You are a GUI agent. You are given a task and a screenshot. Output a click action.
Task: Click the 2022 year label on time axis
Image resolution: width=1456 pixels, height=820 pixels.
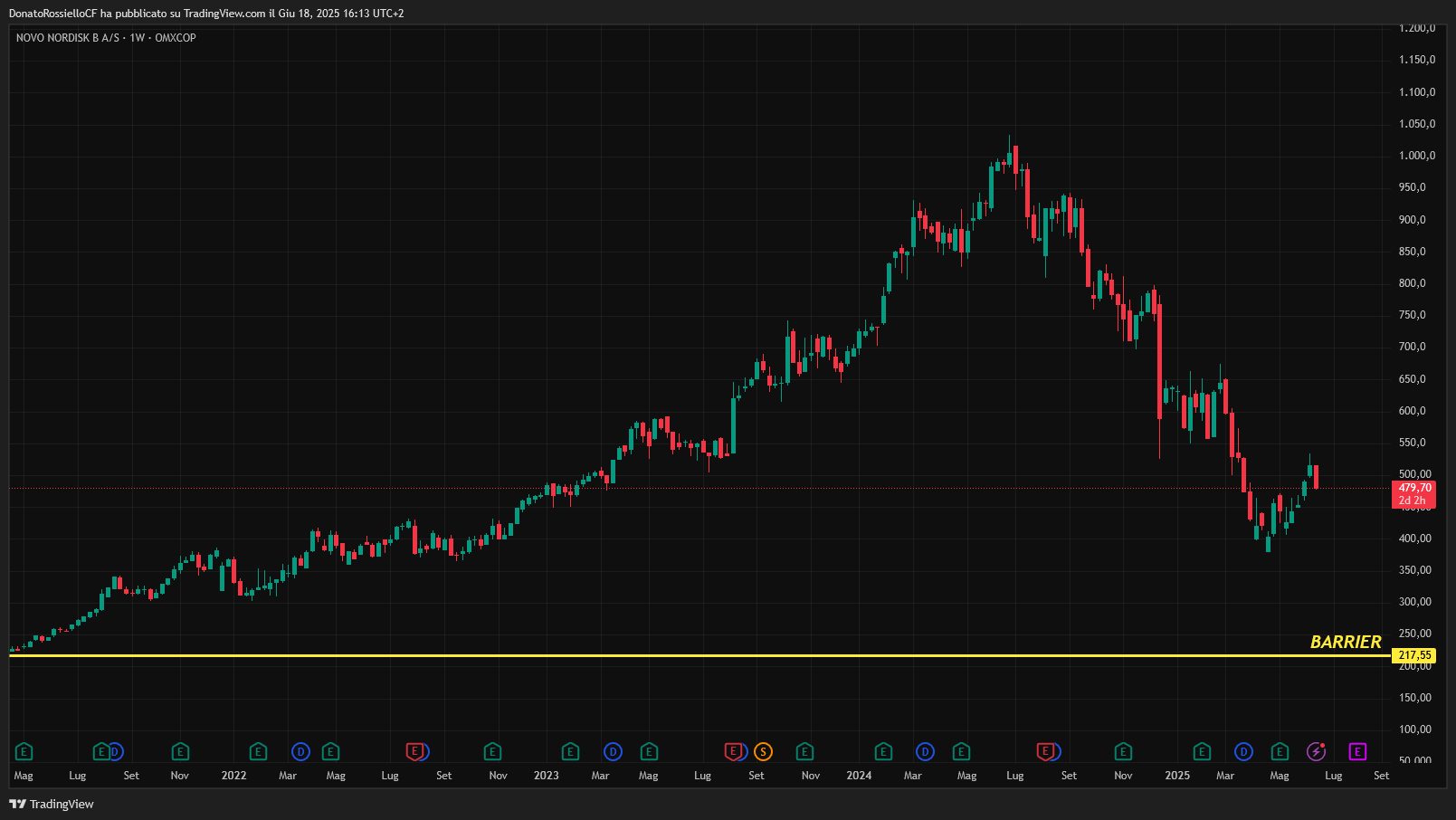(x=233, y=776)
